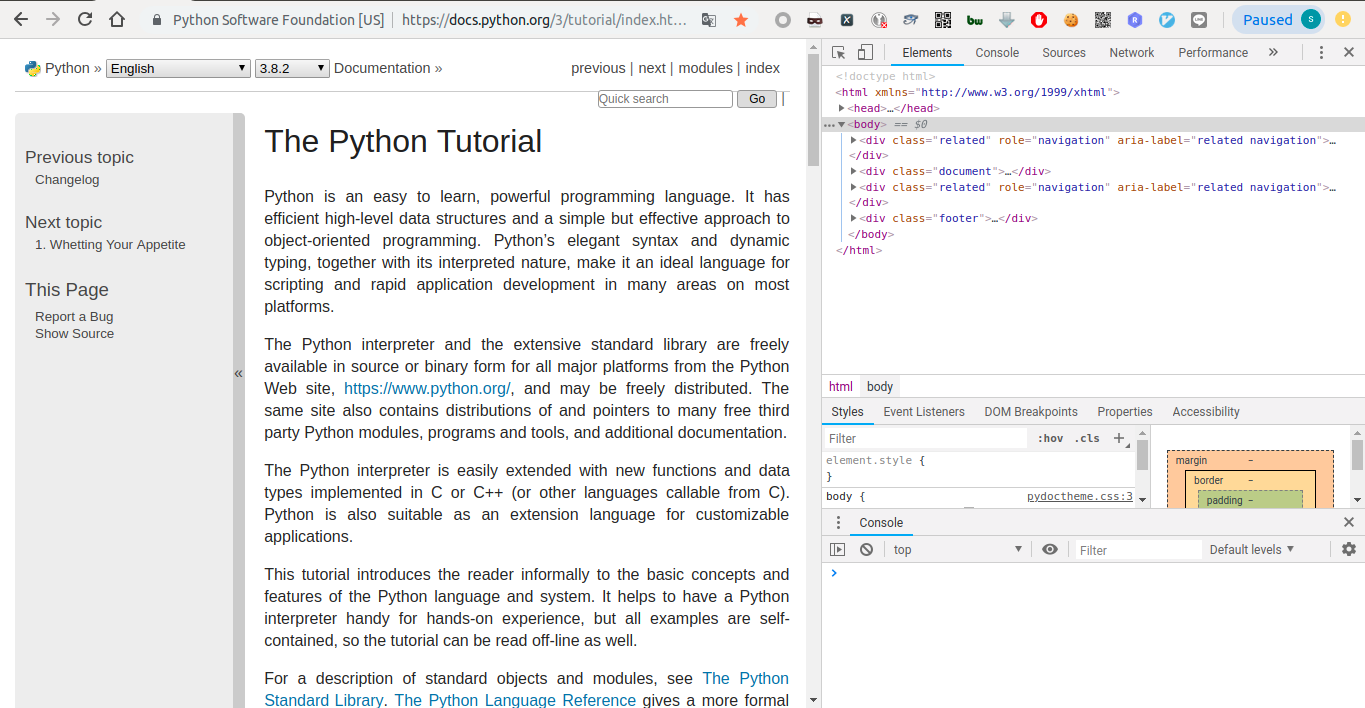
Task: Click the Go search button
Action: 757,98
